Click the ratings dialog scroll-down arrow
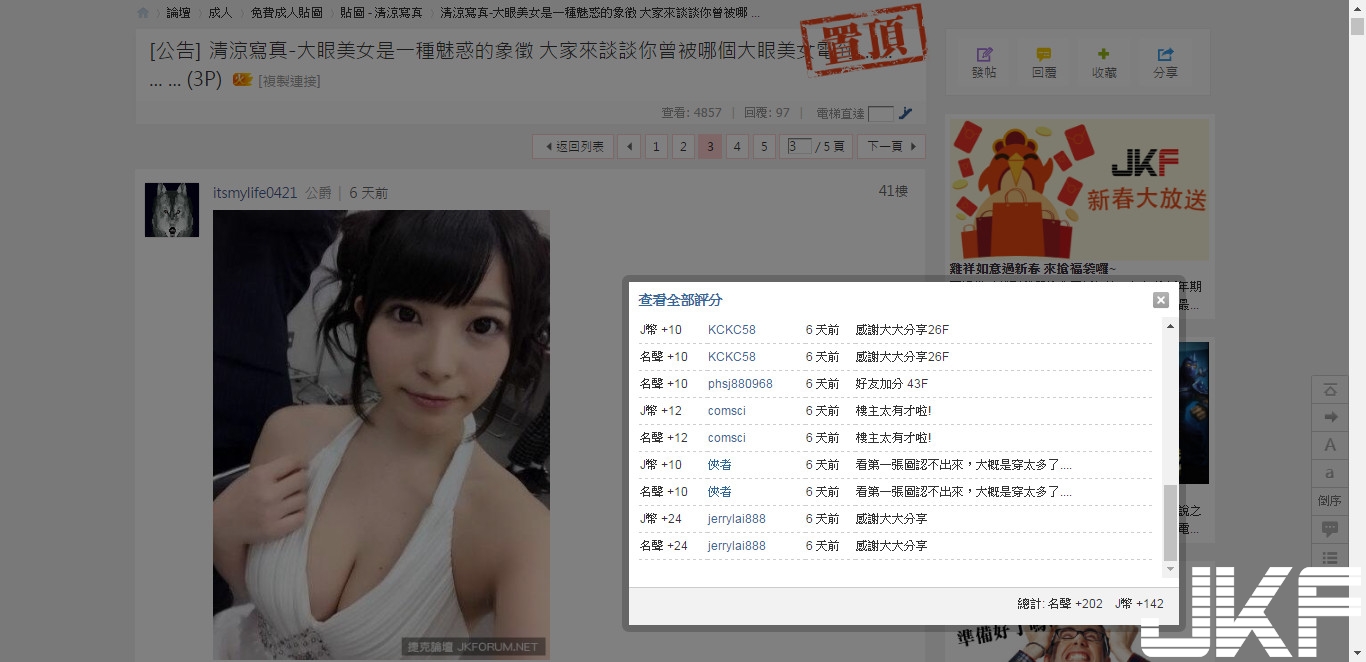 pos(1170,569)
